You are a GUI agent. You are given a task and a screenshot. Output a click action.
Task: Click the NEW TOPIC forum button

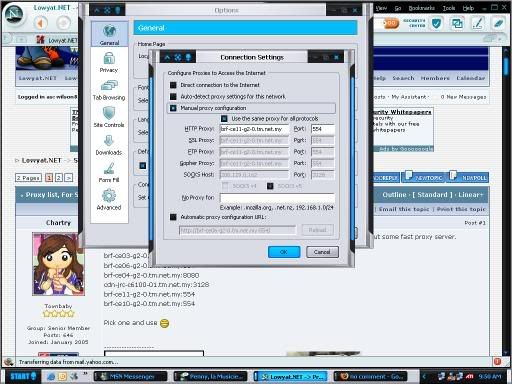[x=424, y=177]
